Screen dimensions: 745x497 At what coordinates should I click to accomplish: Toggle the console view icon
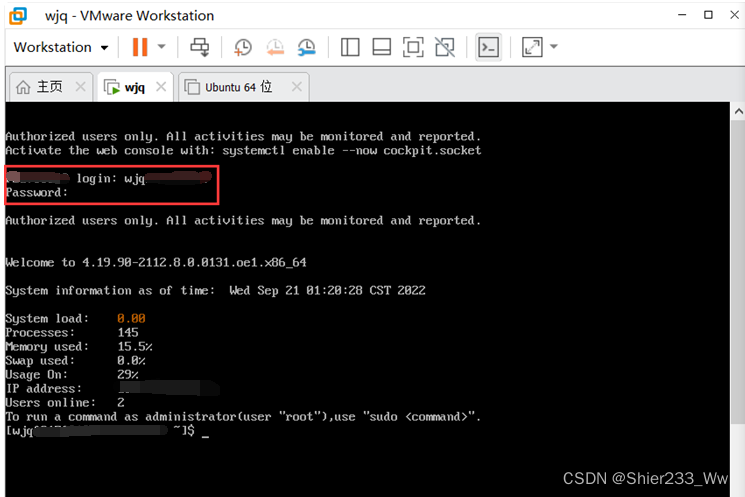pyautogui.click(x=488, y=47)
